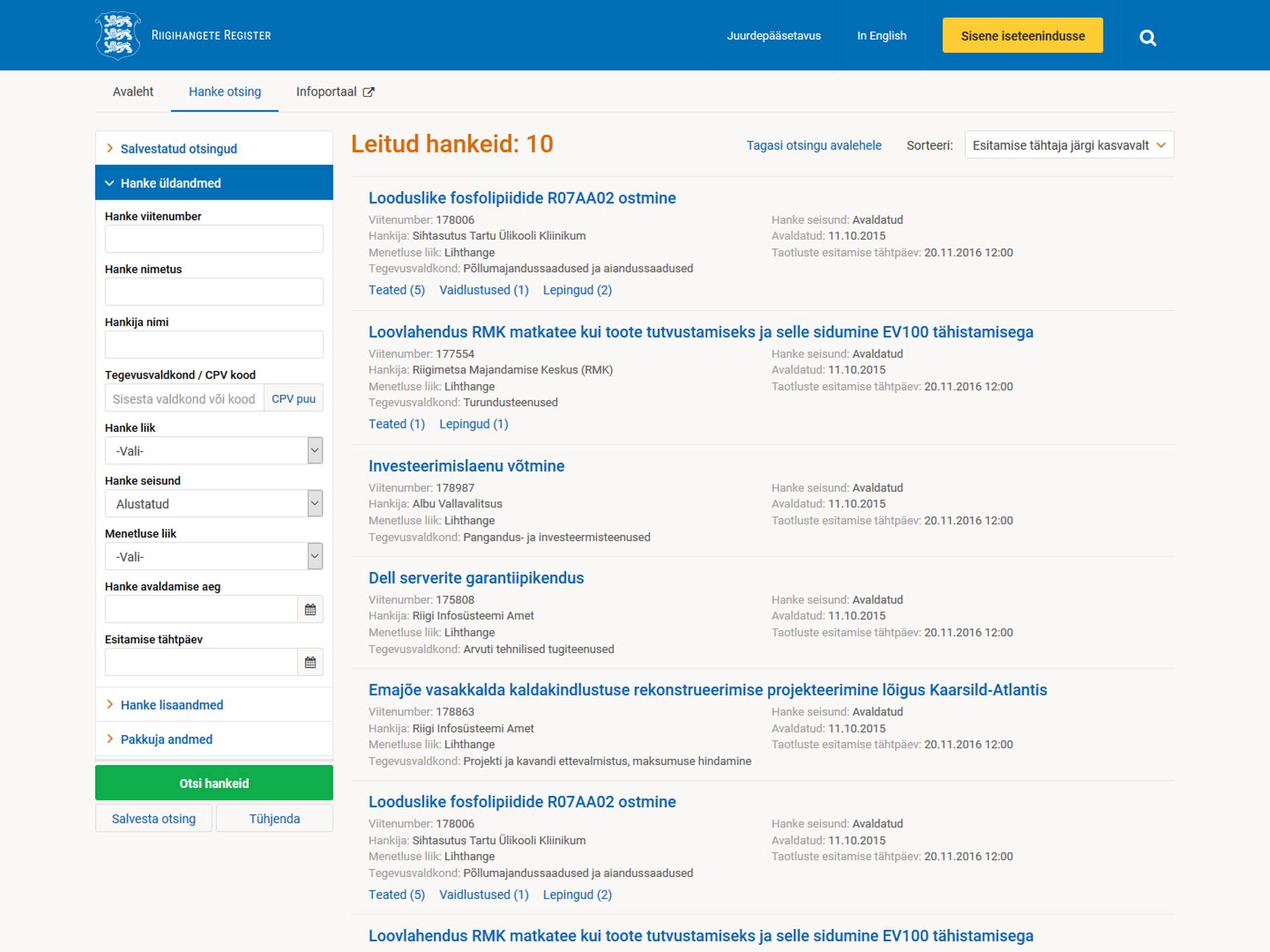Viewport: 1270px width, 952px height.
Task: Select the Hanke otsing tab
Action: pyautogui.click(x=224, y=92)
